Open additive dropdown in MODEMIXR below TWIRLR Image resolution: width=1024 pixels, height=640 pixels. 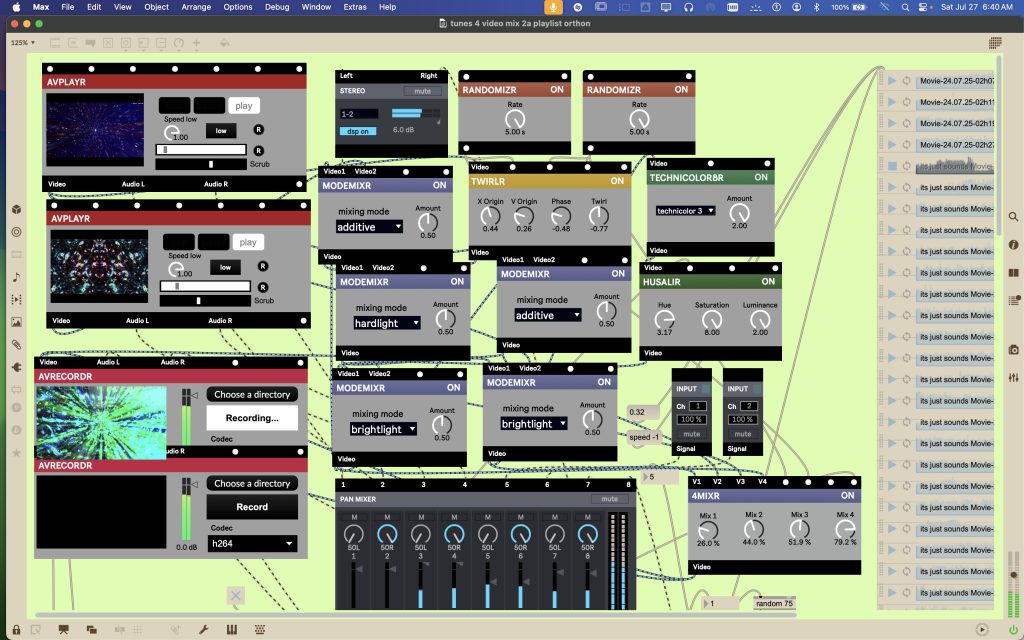(x=547, y=315)
